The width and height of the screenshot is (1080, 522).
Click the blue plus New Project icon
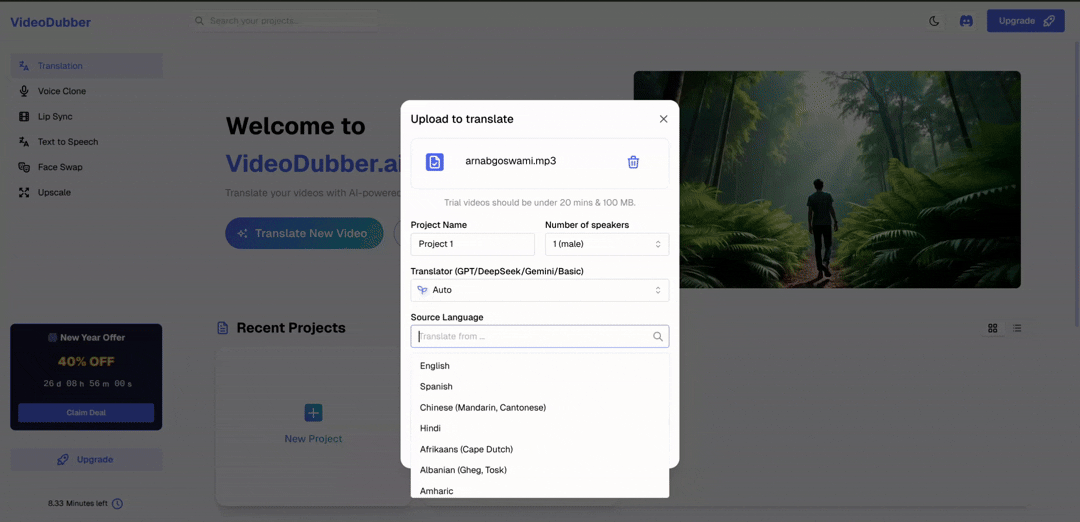tap(313, 413)
